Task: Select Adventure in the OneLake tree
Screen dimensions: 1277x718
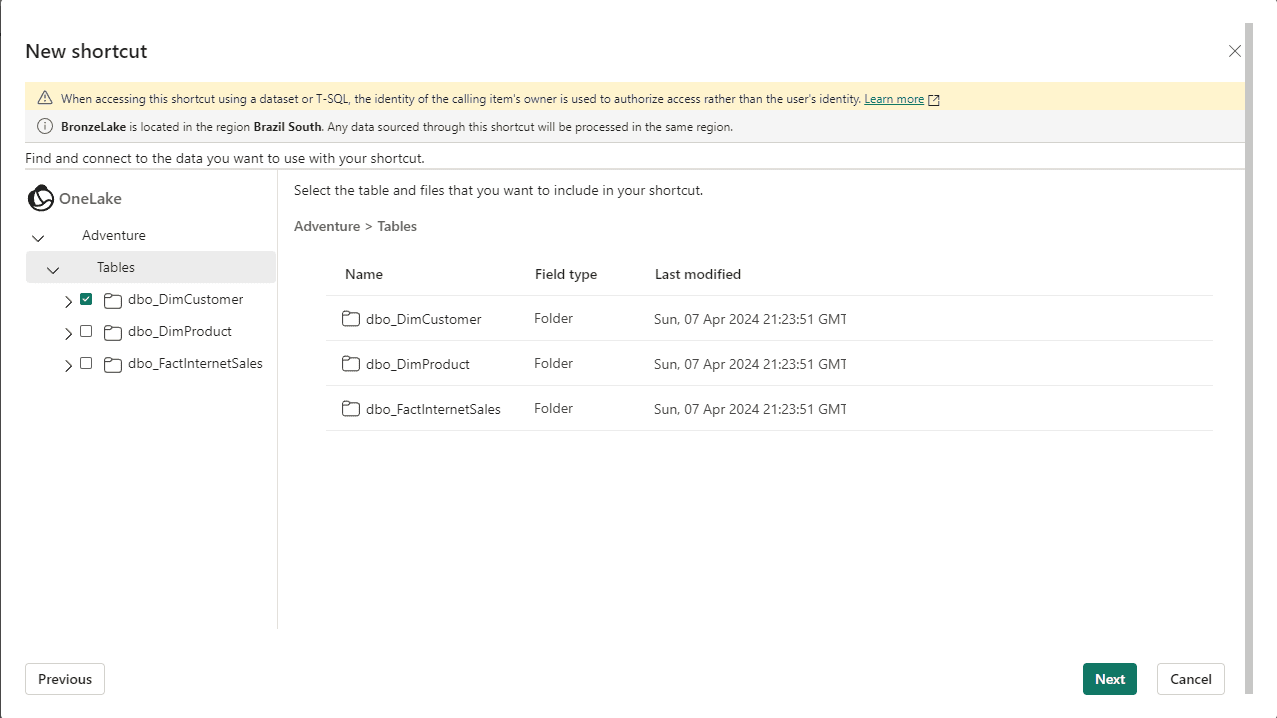Action: [x=114, y=235]
